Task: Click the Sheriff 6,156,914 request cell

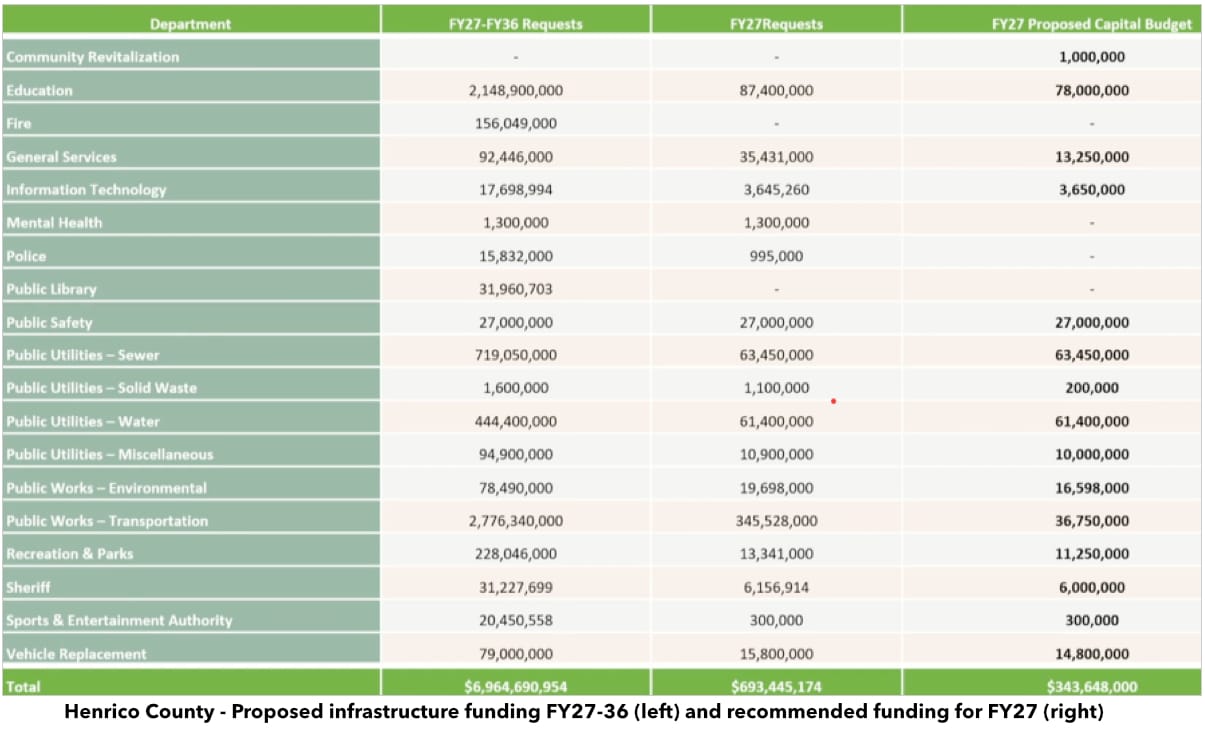Action: (x=776, y=587)
